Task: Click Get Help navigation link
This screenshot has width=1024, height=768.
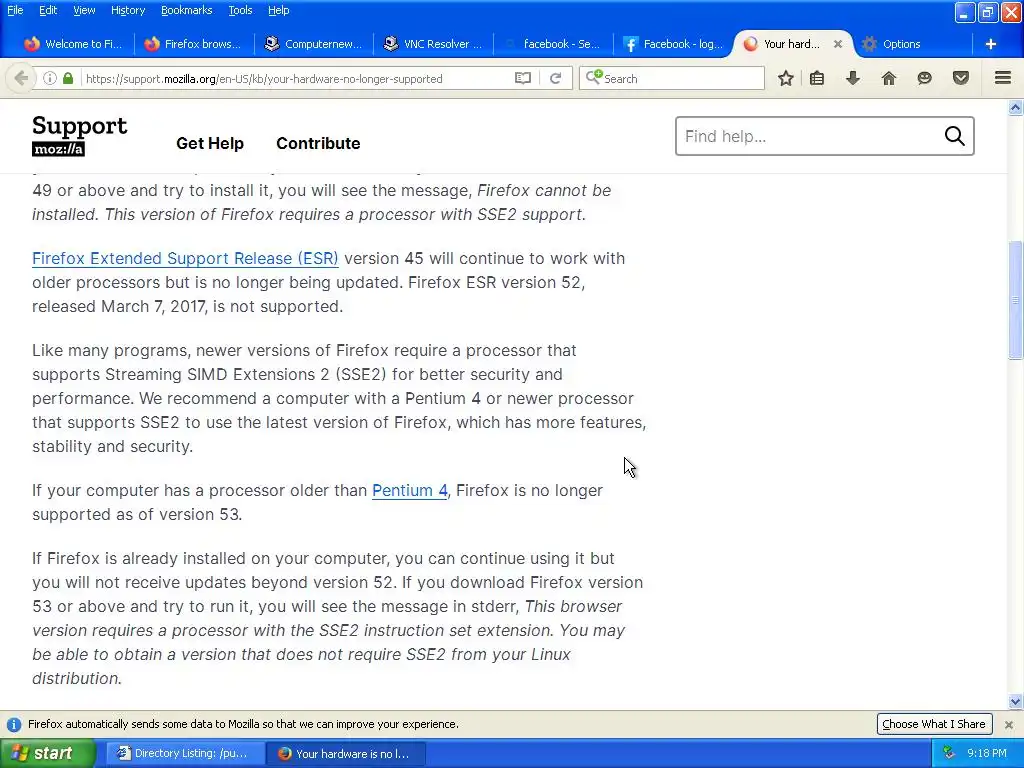Action: coord(210,143)
